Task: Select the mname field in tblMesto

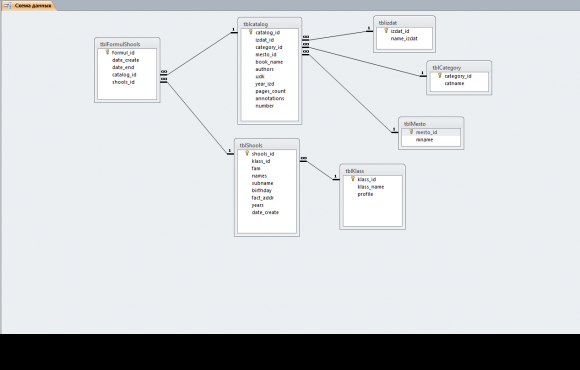Action: coord(424,139)
